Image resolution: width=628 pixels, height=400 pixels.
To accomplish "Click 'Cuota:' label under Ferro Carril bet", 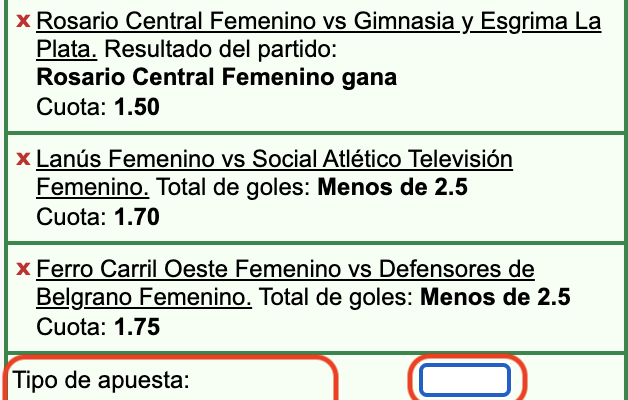I will click(71, 325).
